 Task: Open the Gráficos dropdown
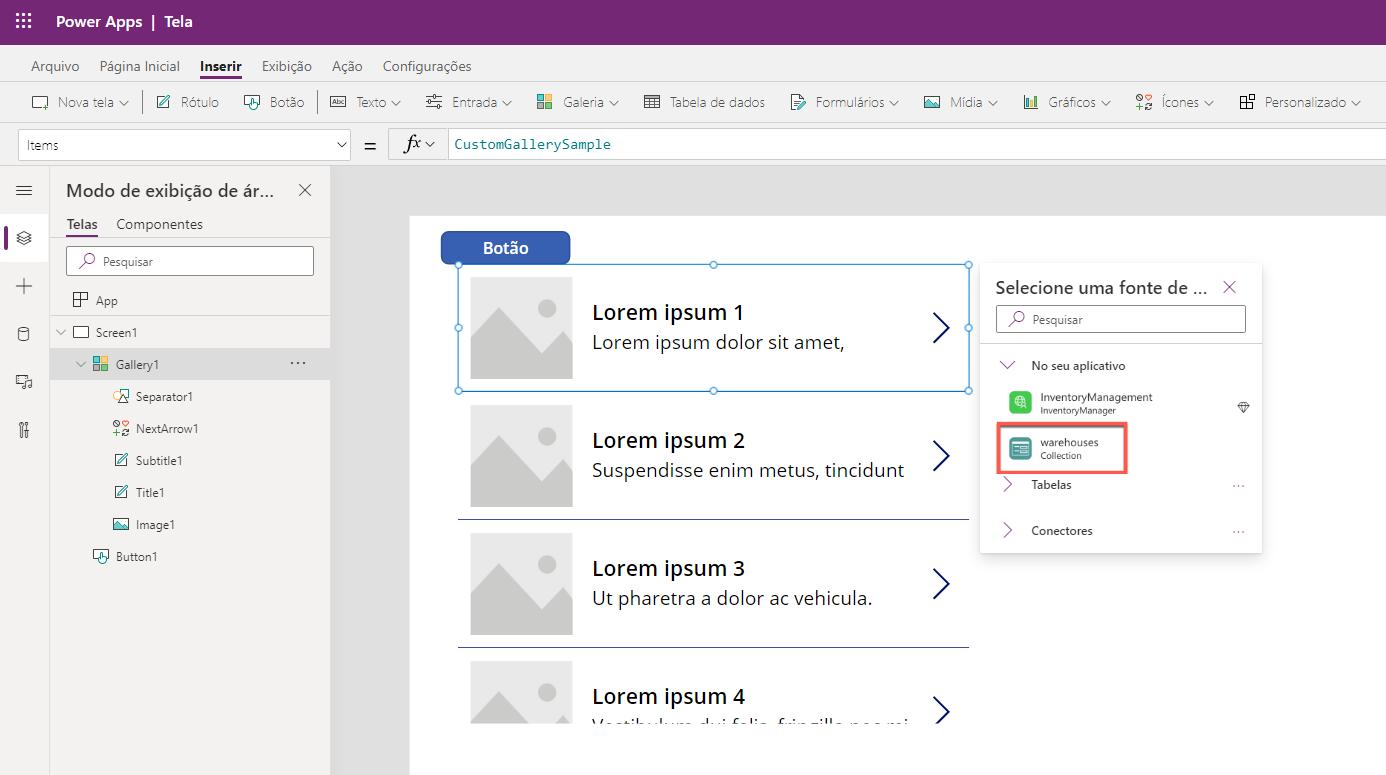click(1067, 102)
